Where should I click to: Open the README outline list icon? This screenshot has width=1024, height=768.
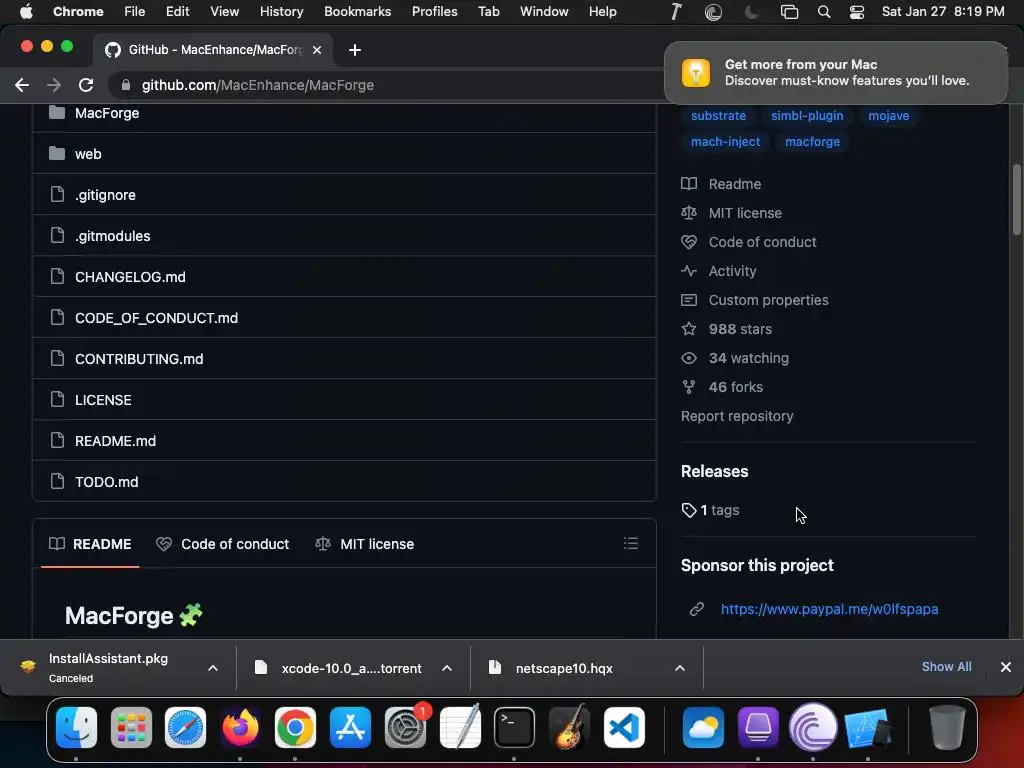tap(631, 543)
